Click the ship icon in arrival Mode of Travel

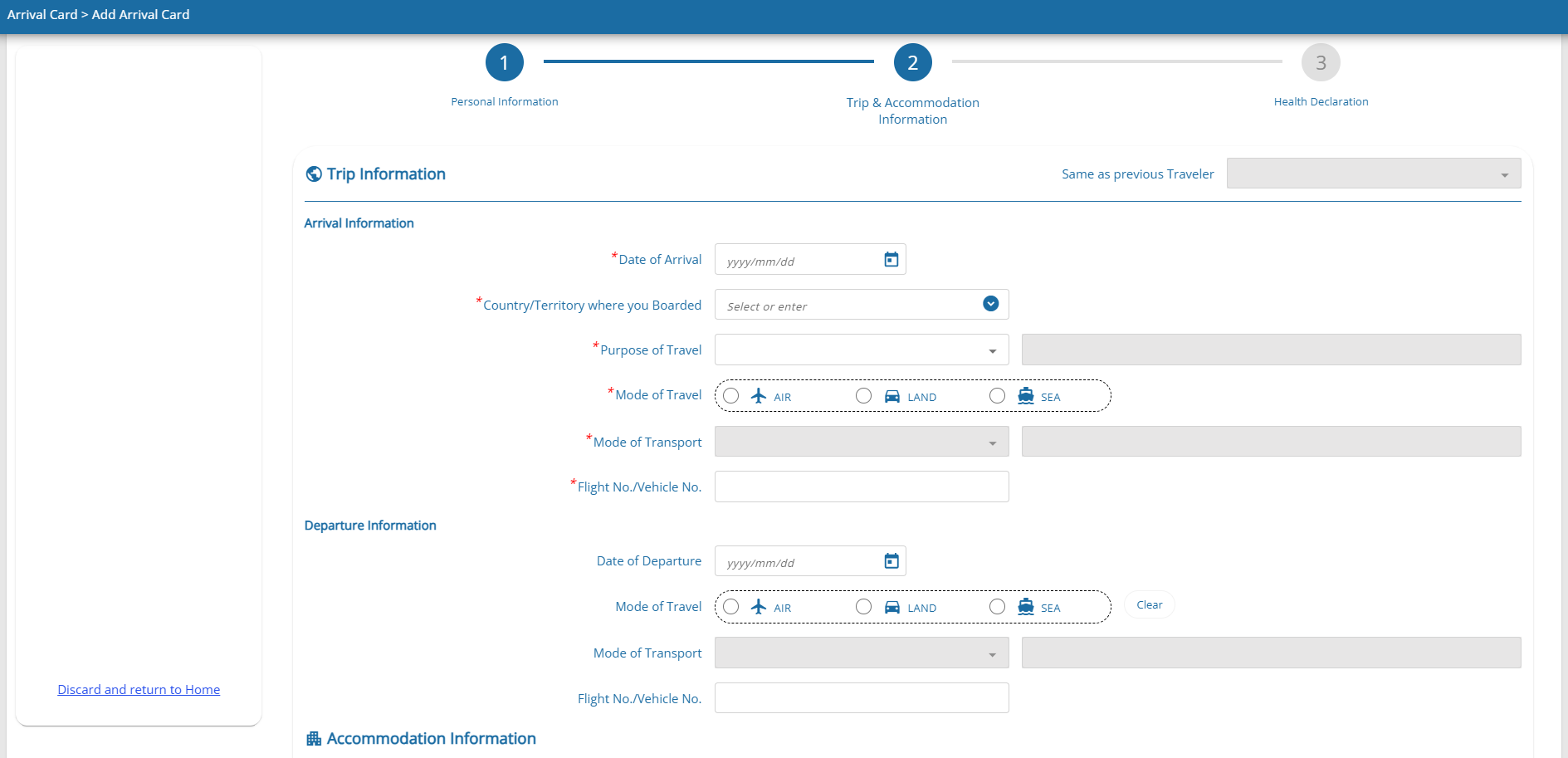coord(1026,396)
